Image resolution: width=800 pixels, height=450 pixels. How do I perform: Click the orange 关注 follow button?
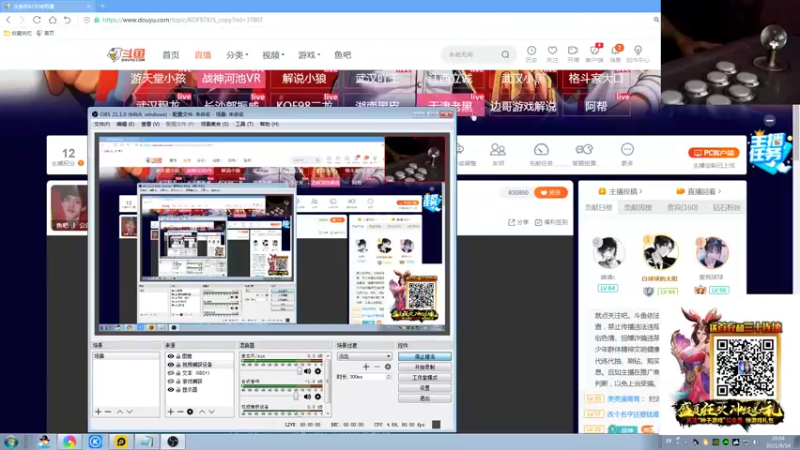point(551,192)
